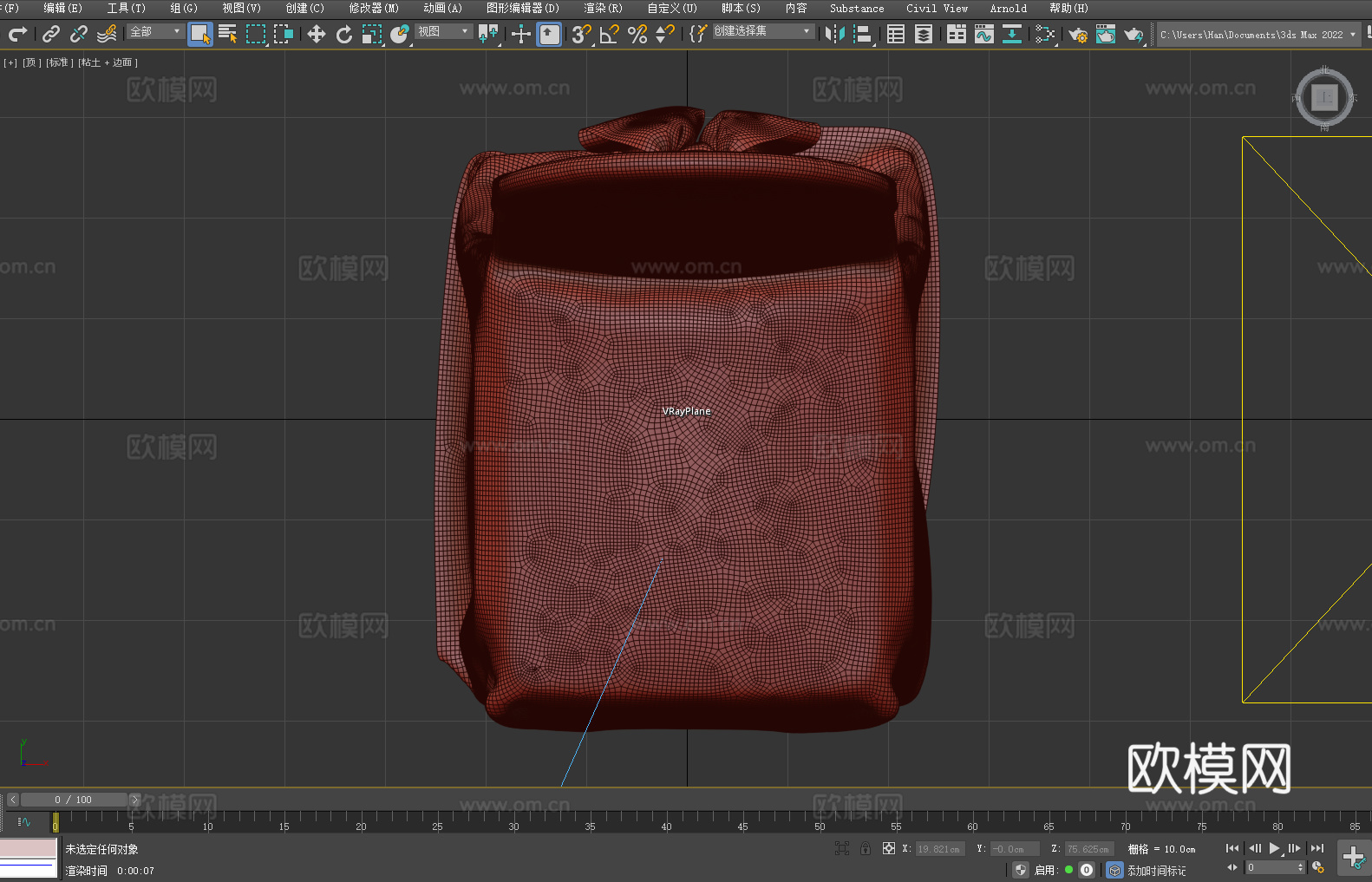Screen dimensions: 1372x882
Task: Open the 渲染(R) menu
Action: (603, 8)
